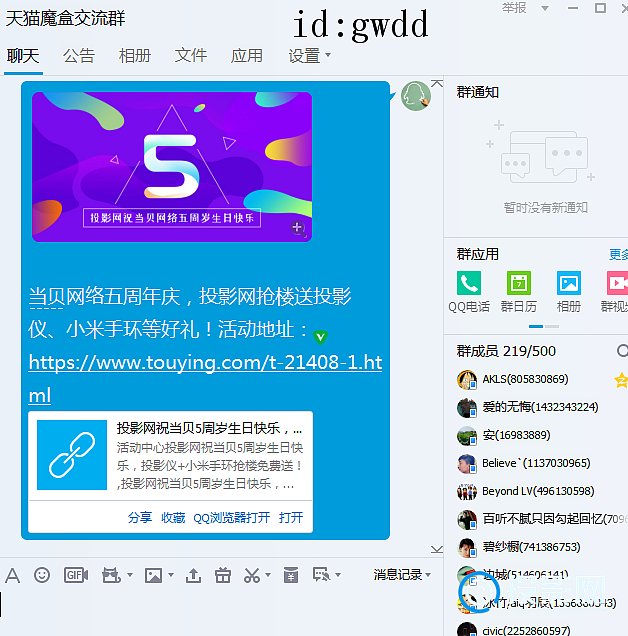The image size is (628, 636).
Task: Open the 相册 group app icon
Action: 569,283
